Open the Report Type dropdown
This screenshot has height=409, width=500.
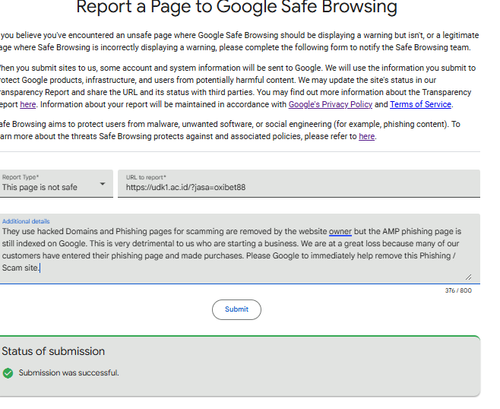pos(55,184)
